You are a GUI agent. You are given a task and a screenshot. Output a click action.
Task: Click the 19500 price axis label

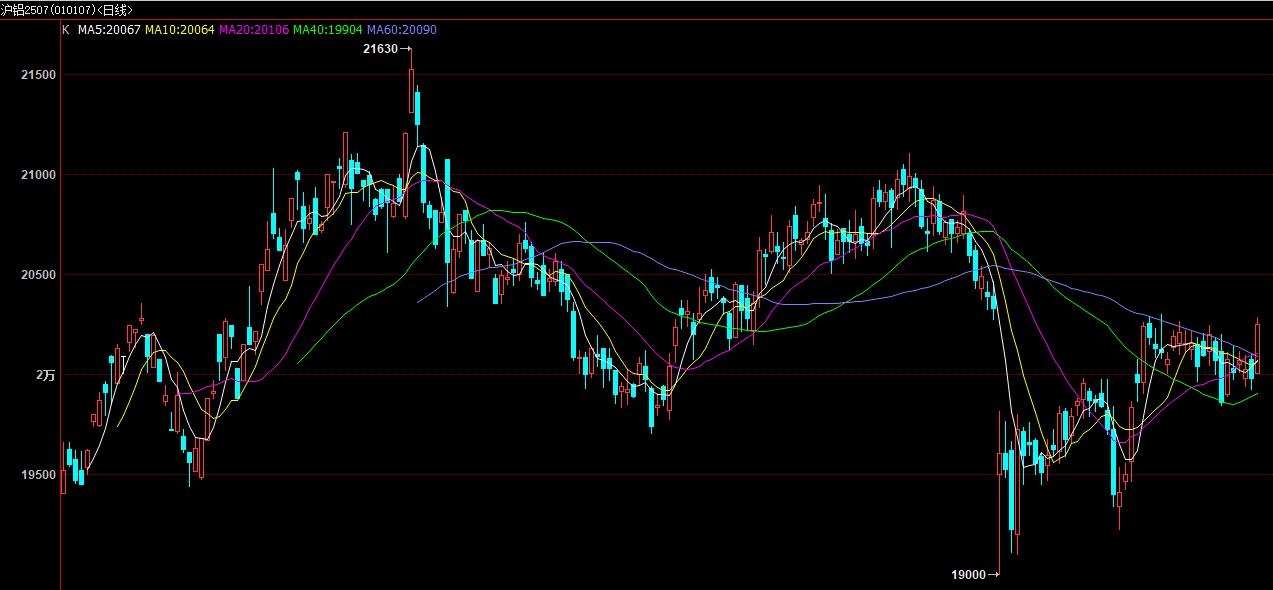(x=38, y=475)
